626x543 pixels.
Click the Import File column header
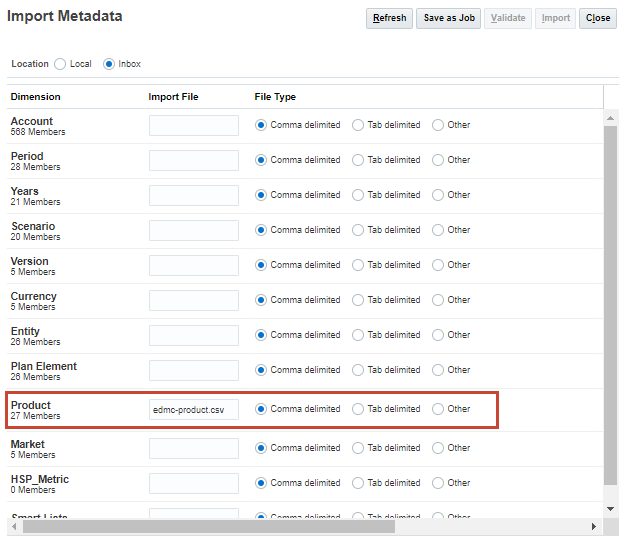pos(173,97)
